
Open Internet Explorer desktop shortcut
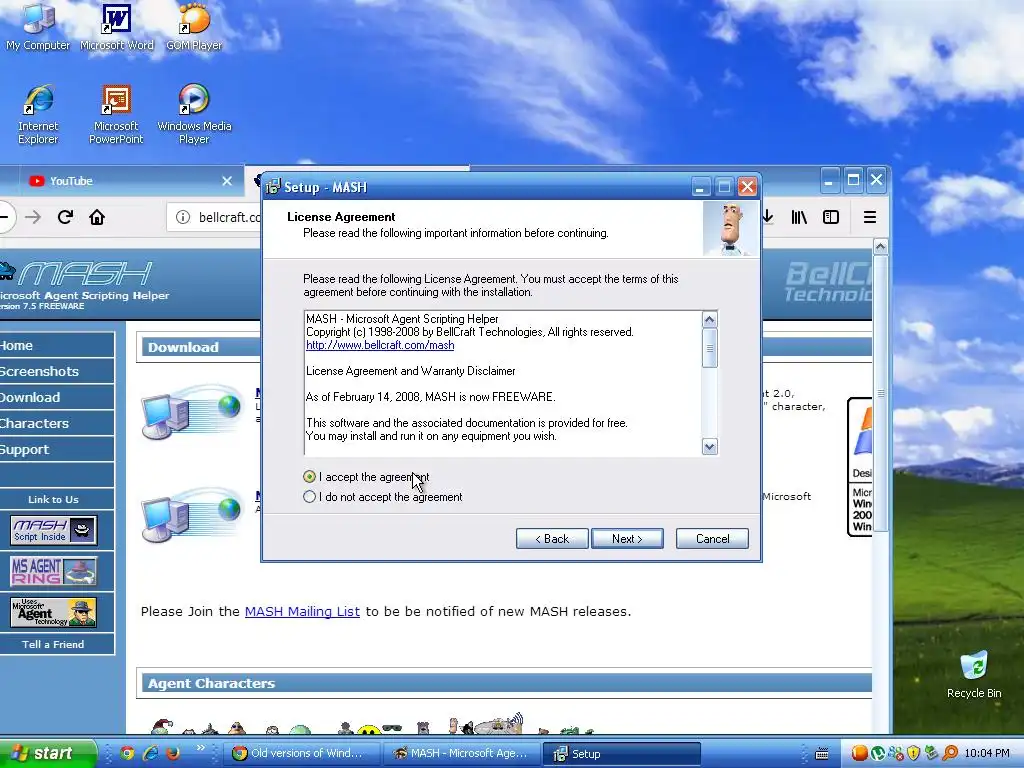(38, 114)
